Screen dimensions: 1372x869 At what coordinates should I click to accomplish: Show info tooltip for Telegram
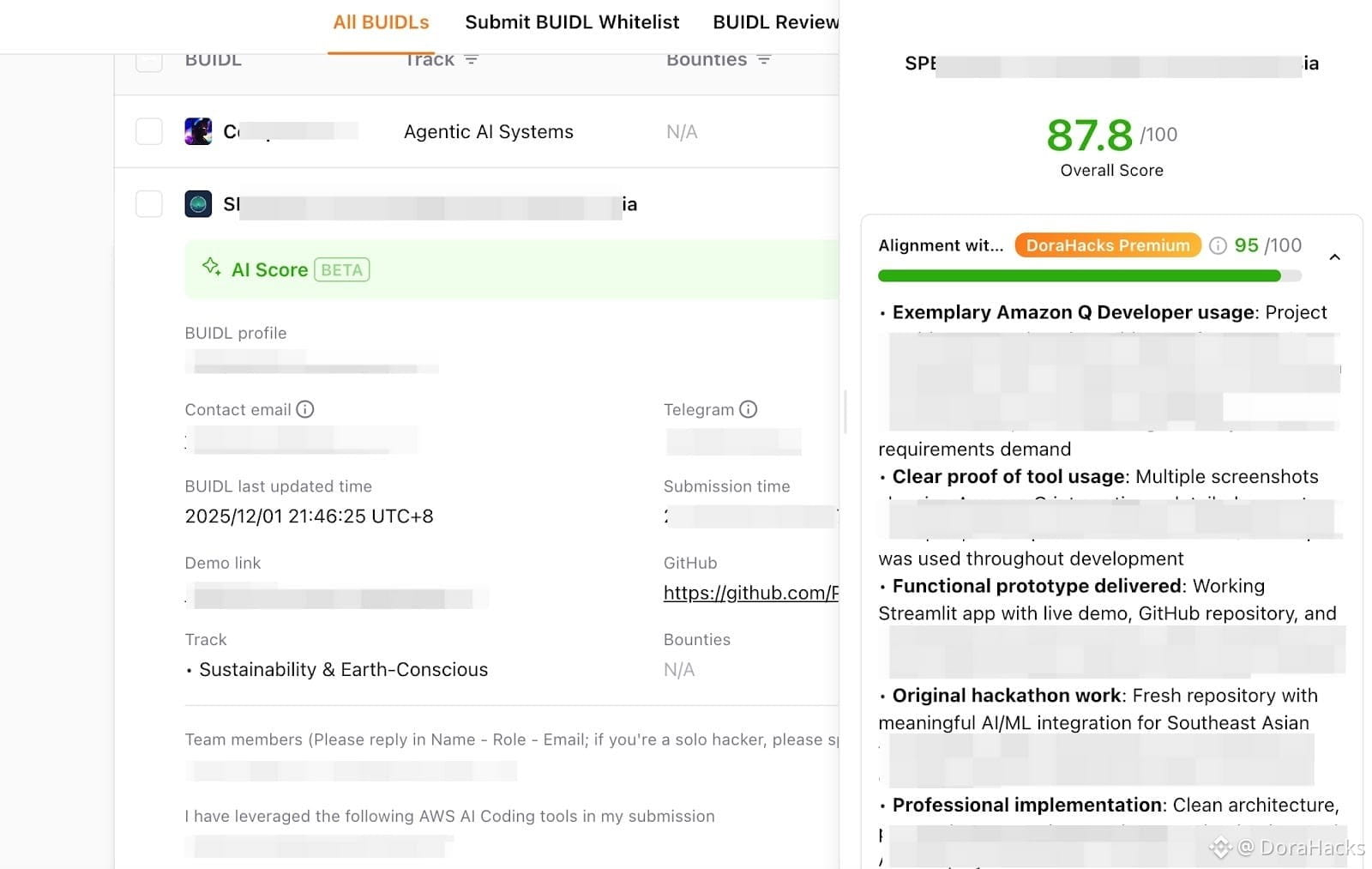tap(749, 409)
